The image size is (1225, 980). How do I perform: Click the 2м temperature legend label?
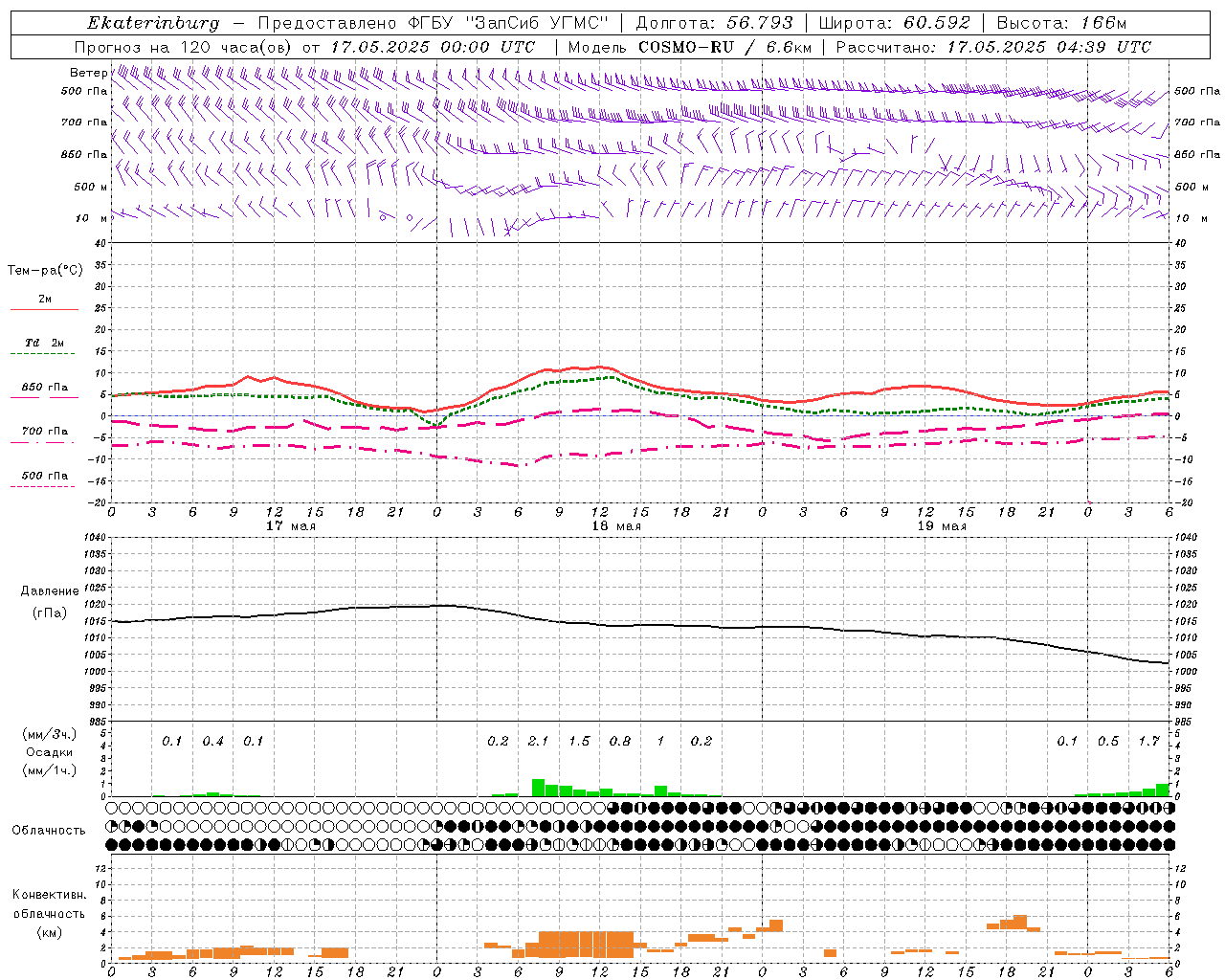45,300
